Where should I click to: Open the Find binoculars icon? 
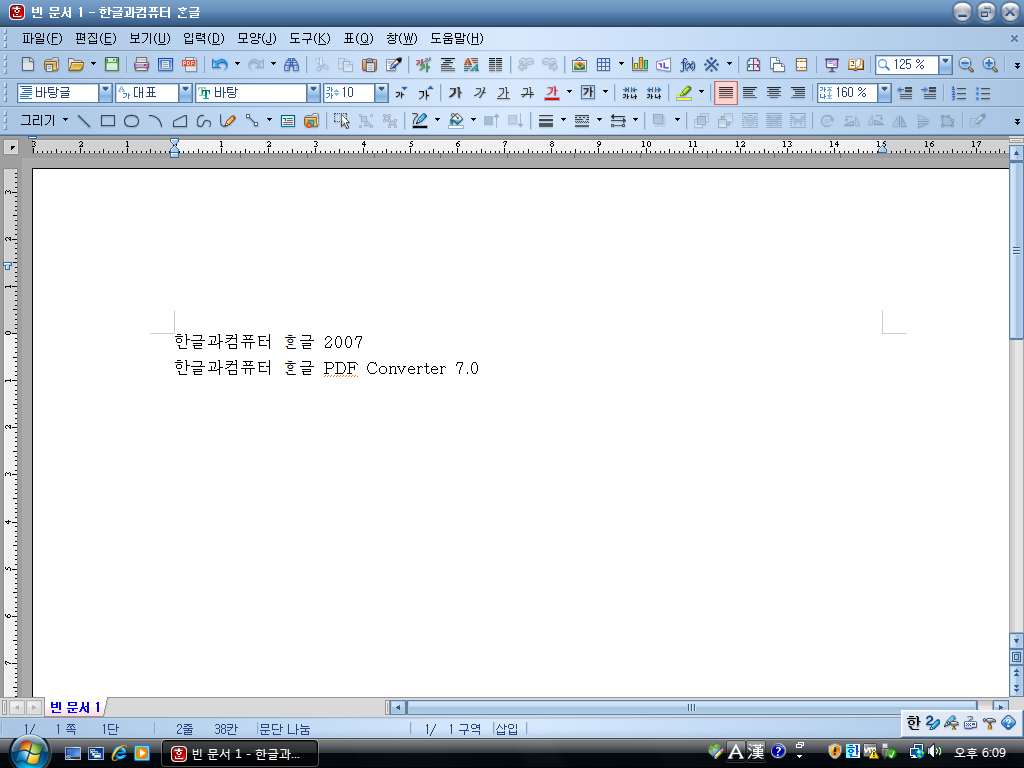pos(291,65)
